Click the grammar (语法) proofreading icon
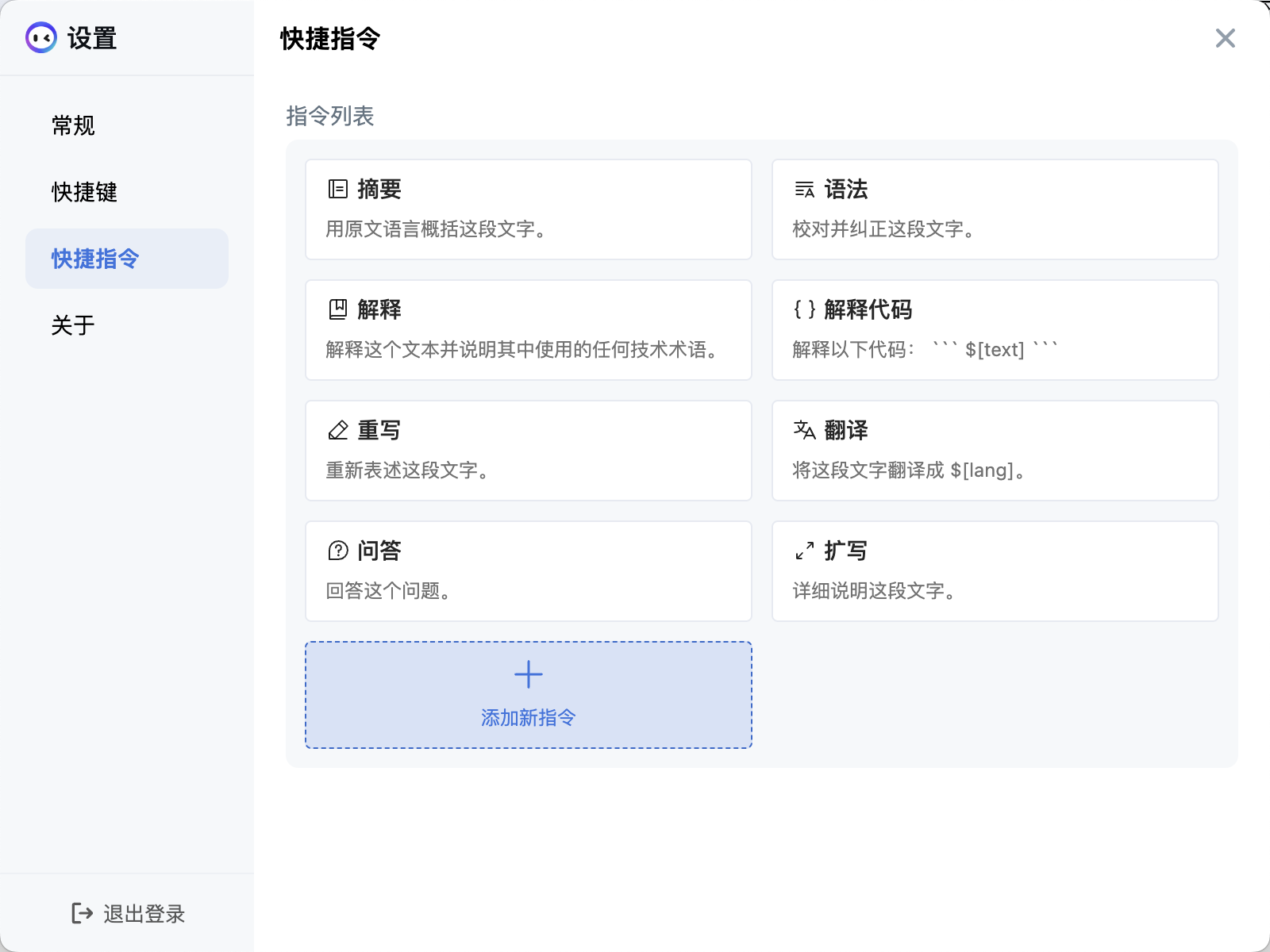Screen dimensions: 1270x952 point(804,190)
